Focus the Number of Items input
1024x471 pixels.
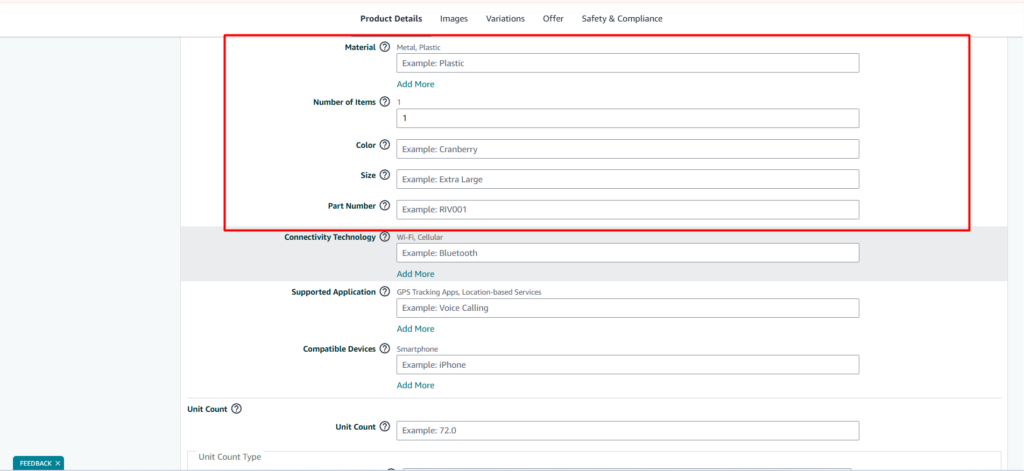(628, 118)
